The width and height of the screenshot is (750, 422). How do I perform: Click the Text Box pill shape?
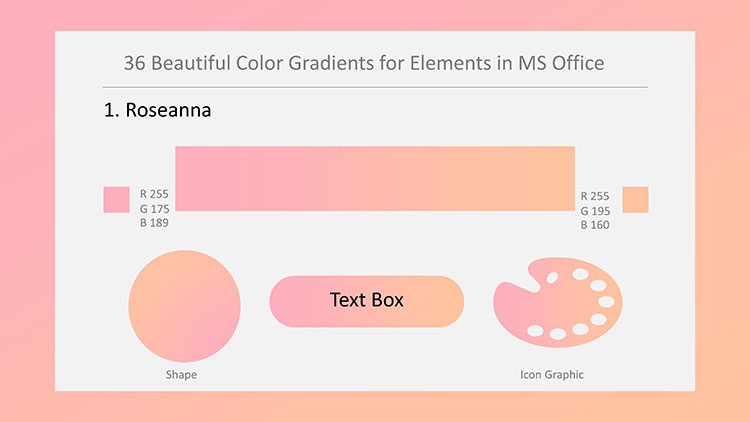[x=366, y=301]
